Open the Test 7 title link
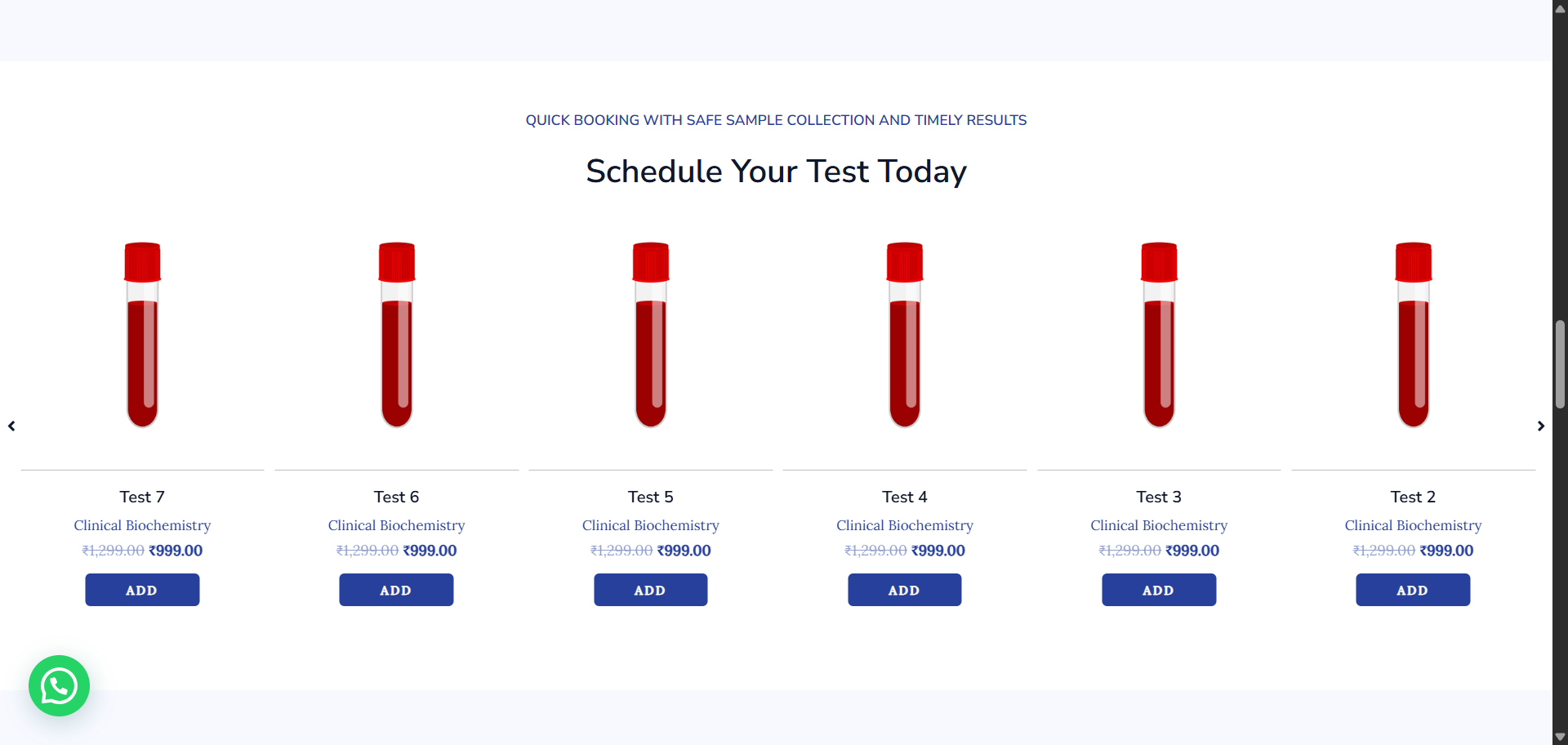The image size is (1568, 745). [142, 497]
